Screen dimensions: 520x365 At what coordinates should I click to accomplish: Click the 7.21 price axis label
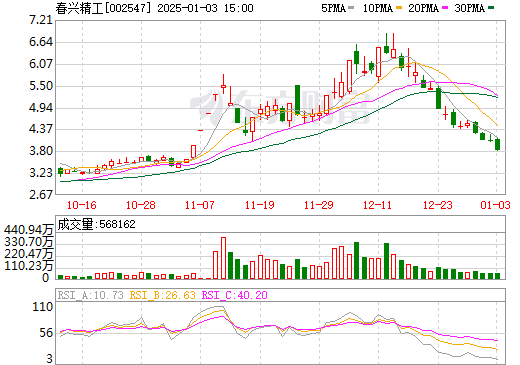pyautogui.click(x=41, y=20)
